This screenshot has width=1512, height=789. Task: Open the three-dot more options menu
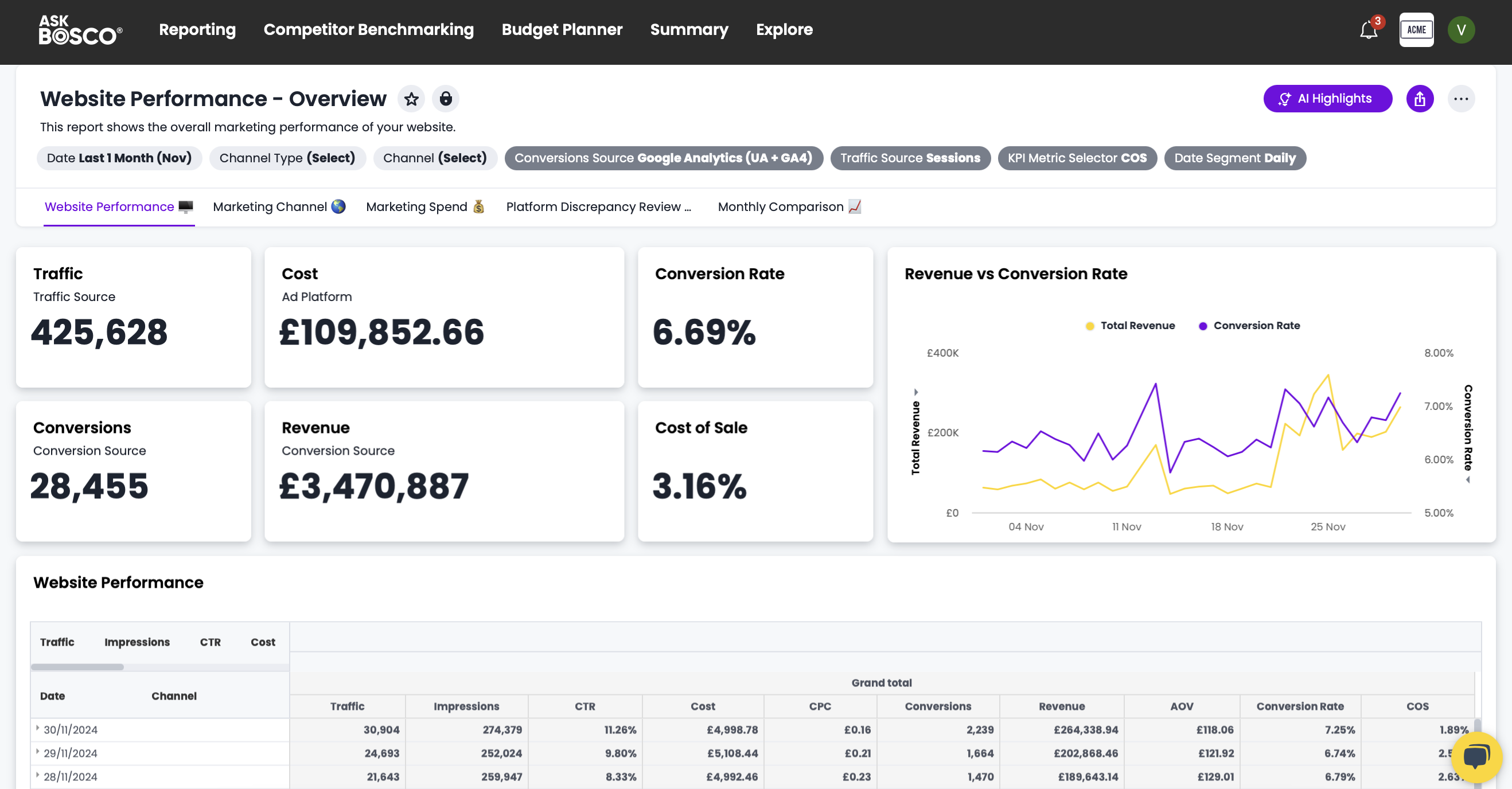[x=1460, y=99]
